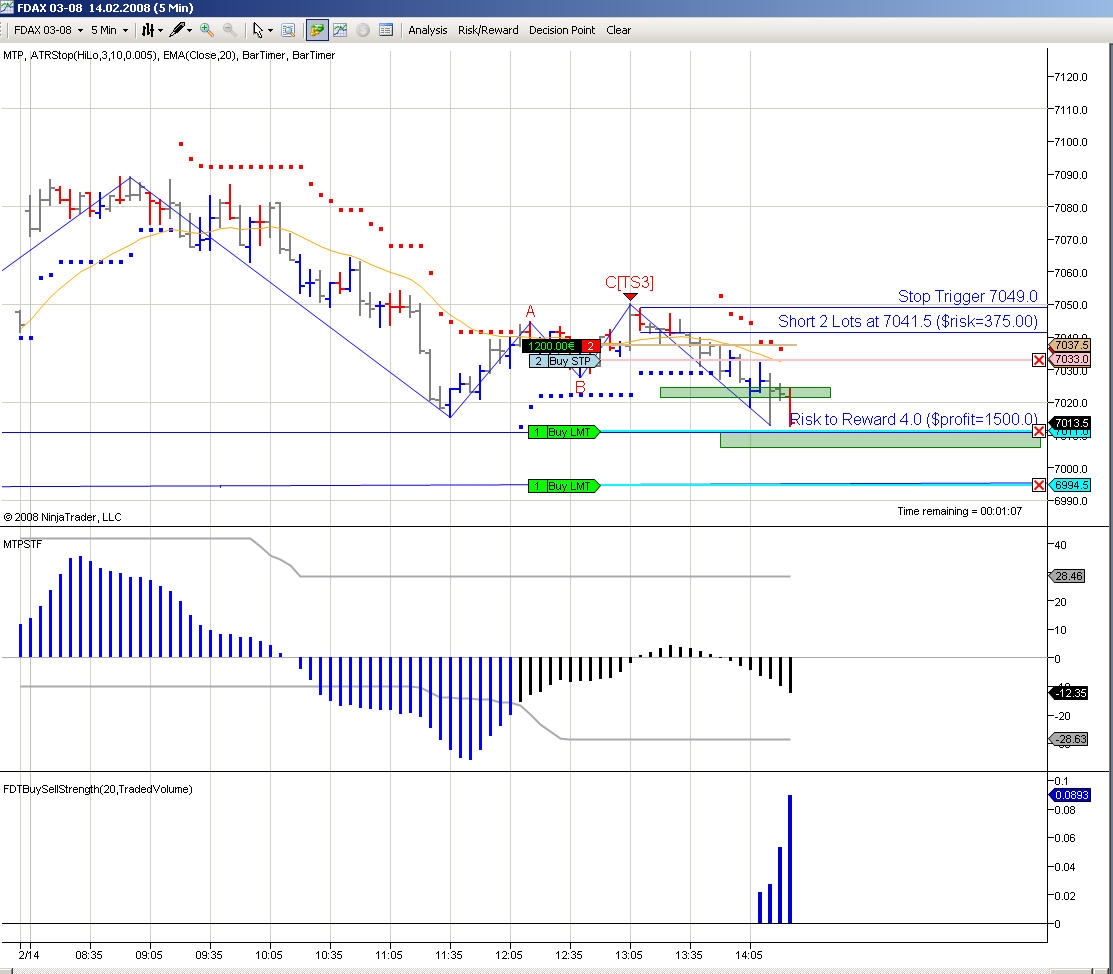Click the zoom in magnifier icon
Image resolution: width=1113 pixels, height=974 pixels.
207,30
